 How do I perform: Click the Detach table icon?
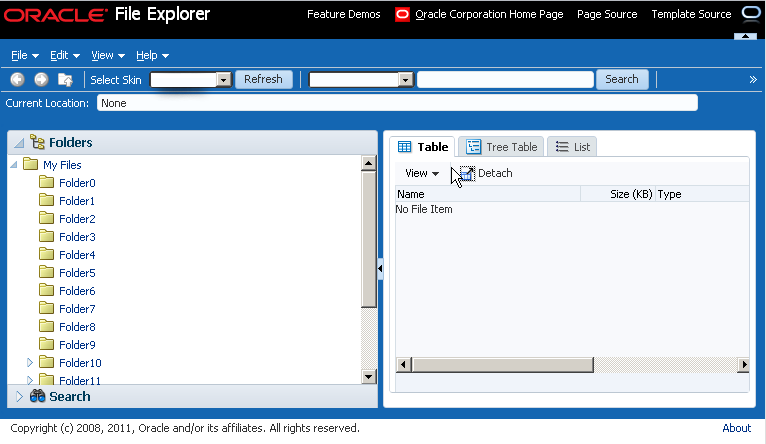click(467, 173)
